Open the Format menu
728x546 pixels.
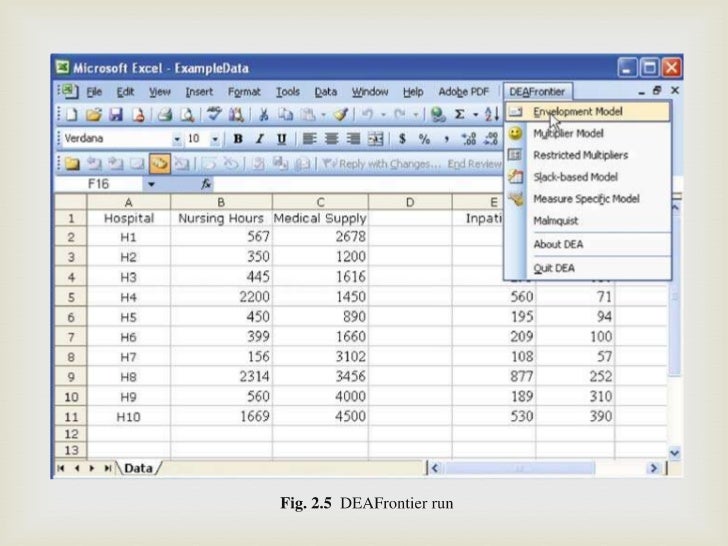coord(244,92)
